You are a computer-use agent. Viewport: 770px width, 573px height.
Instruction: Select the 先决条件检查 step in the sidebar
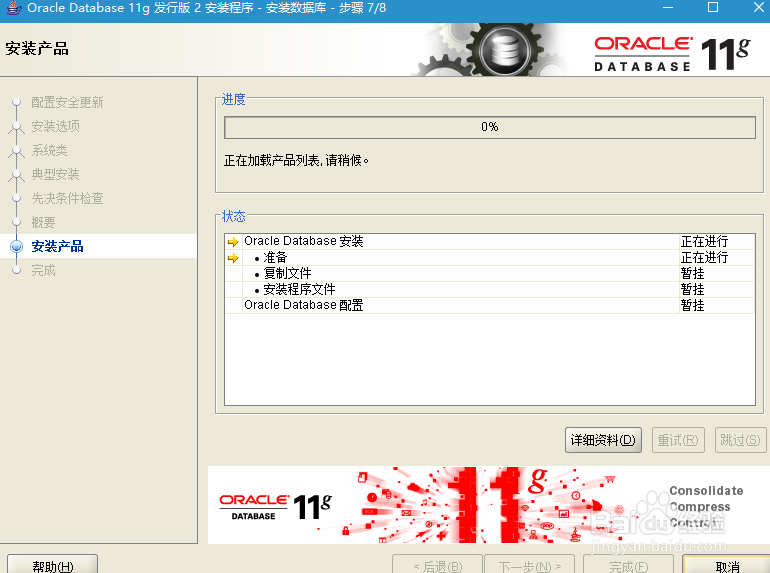(x=67, y=198)
